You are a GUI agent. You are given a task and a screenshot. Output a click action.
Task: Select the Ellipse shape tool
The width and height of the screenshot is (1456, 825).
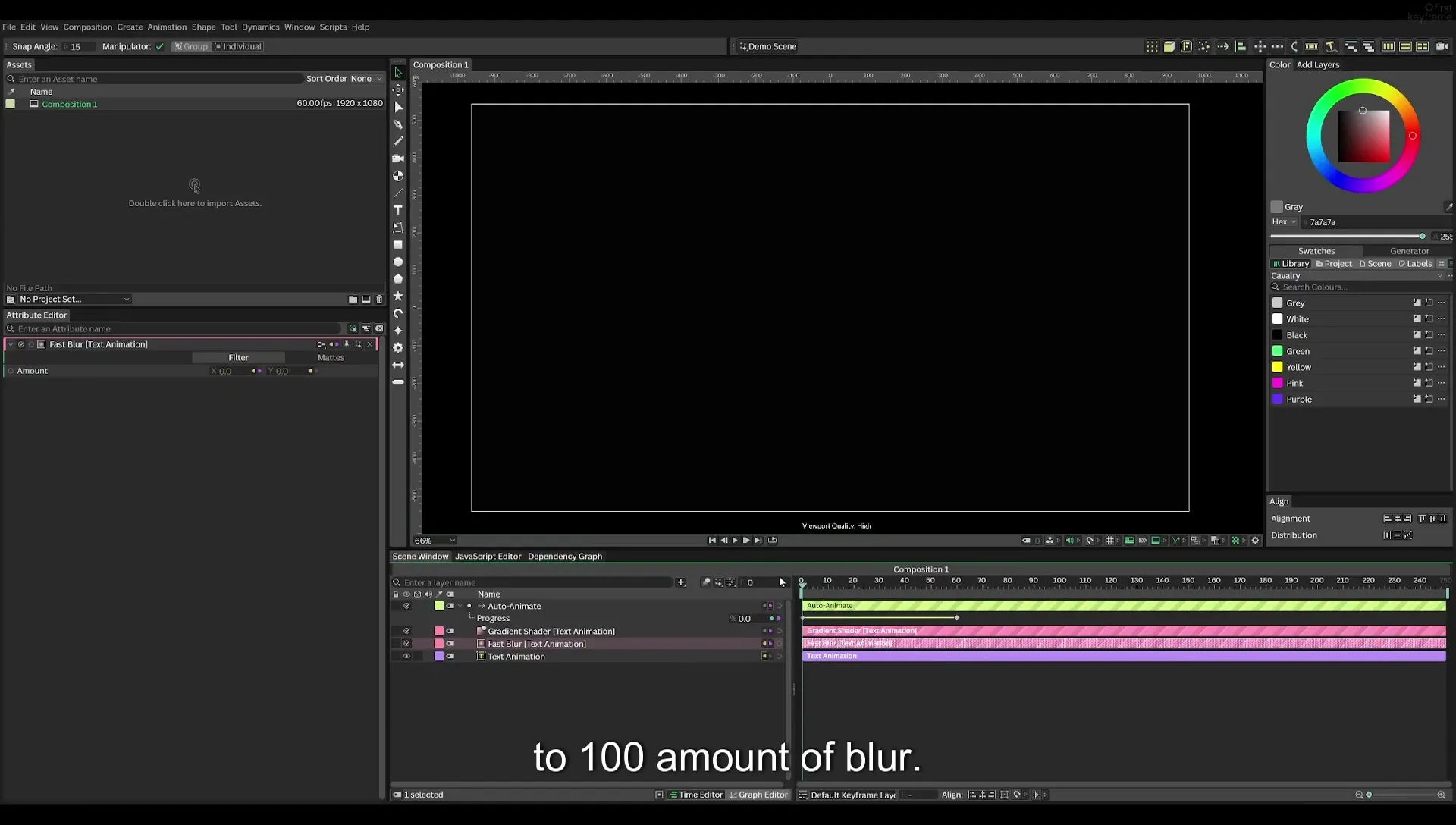[x=398, y=262]
